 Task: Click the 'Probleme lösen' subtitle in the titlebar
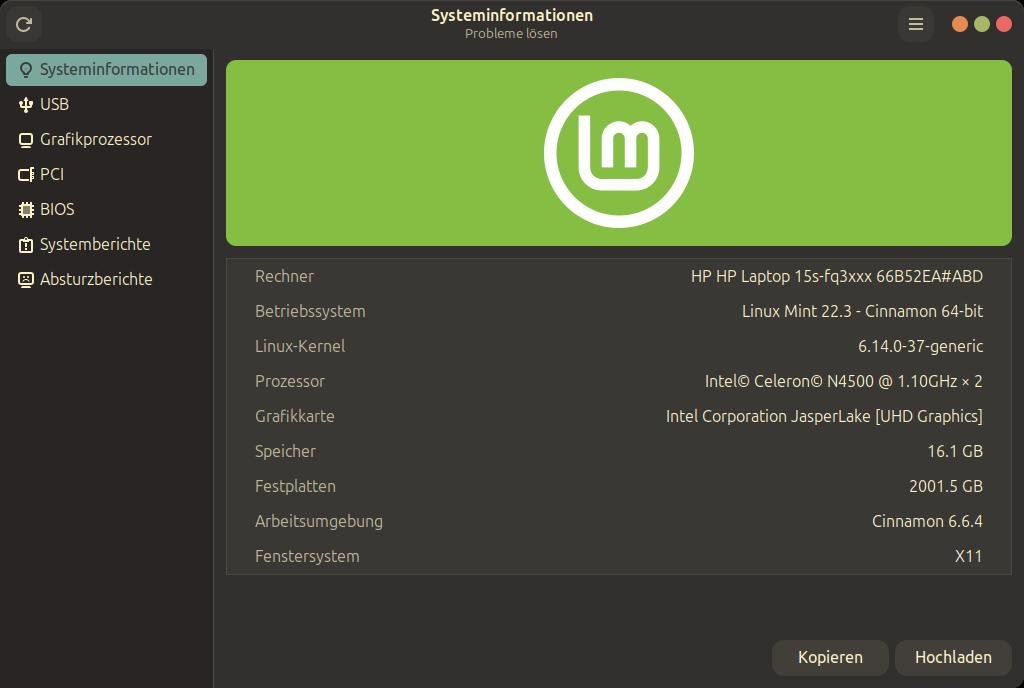(511, 34)
